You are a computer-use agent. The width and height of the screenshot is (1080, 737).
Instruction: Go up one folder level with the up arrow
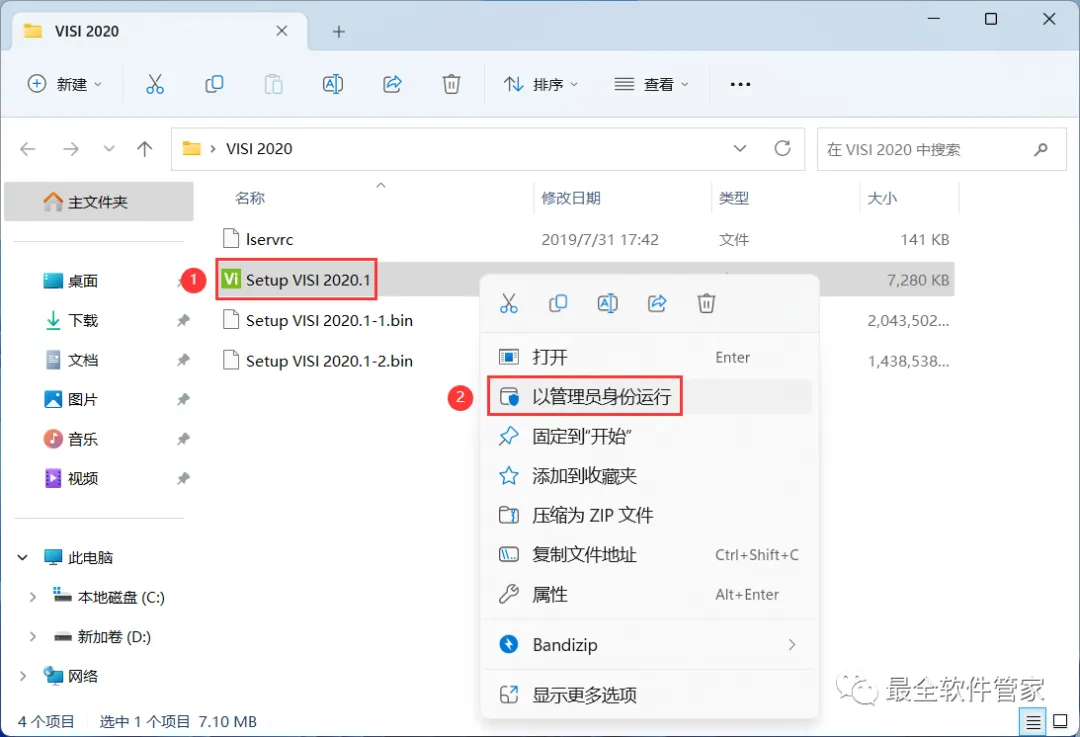(145, 149)
